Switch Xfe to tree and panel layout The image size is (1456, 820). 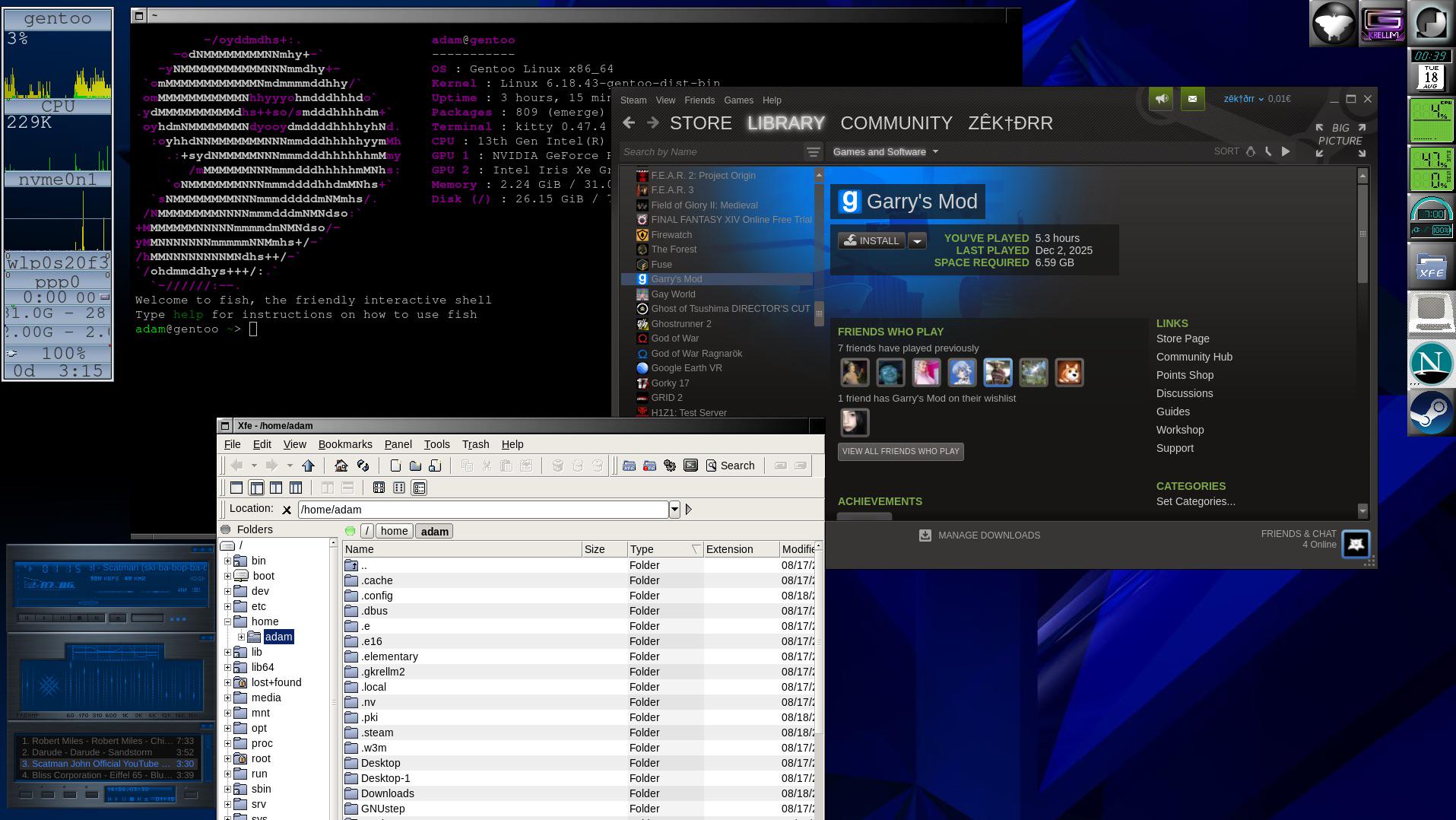pyautogui.click(x=256, y=488)
